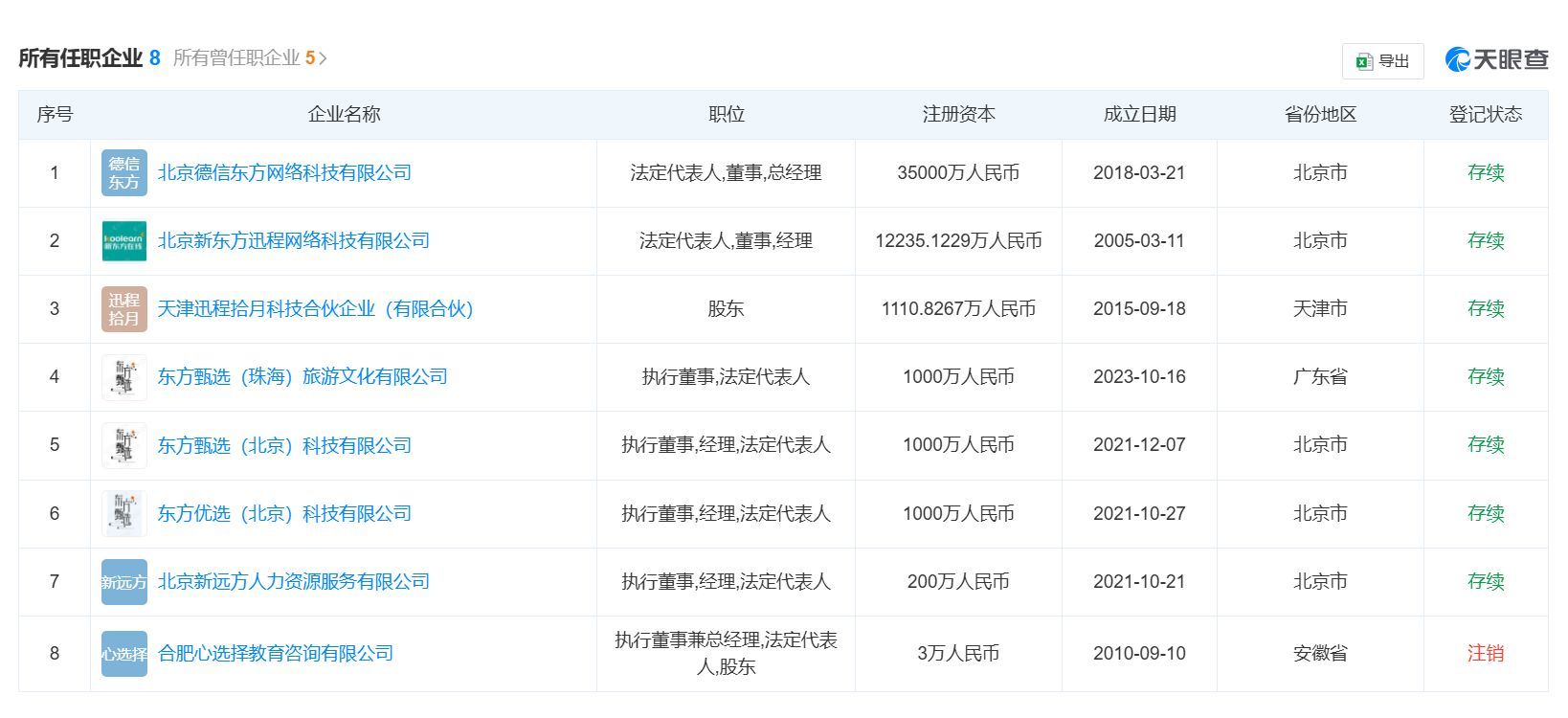Click the 心选择 company logo icon
The width and height of the screenshot is (1568, 718).
coord(123,654)
